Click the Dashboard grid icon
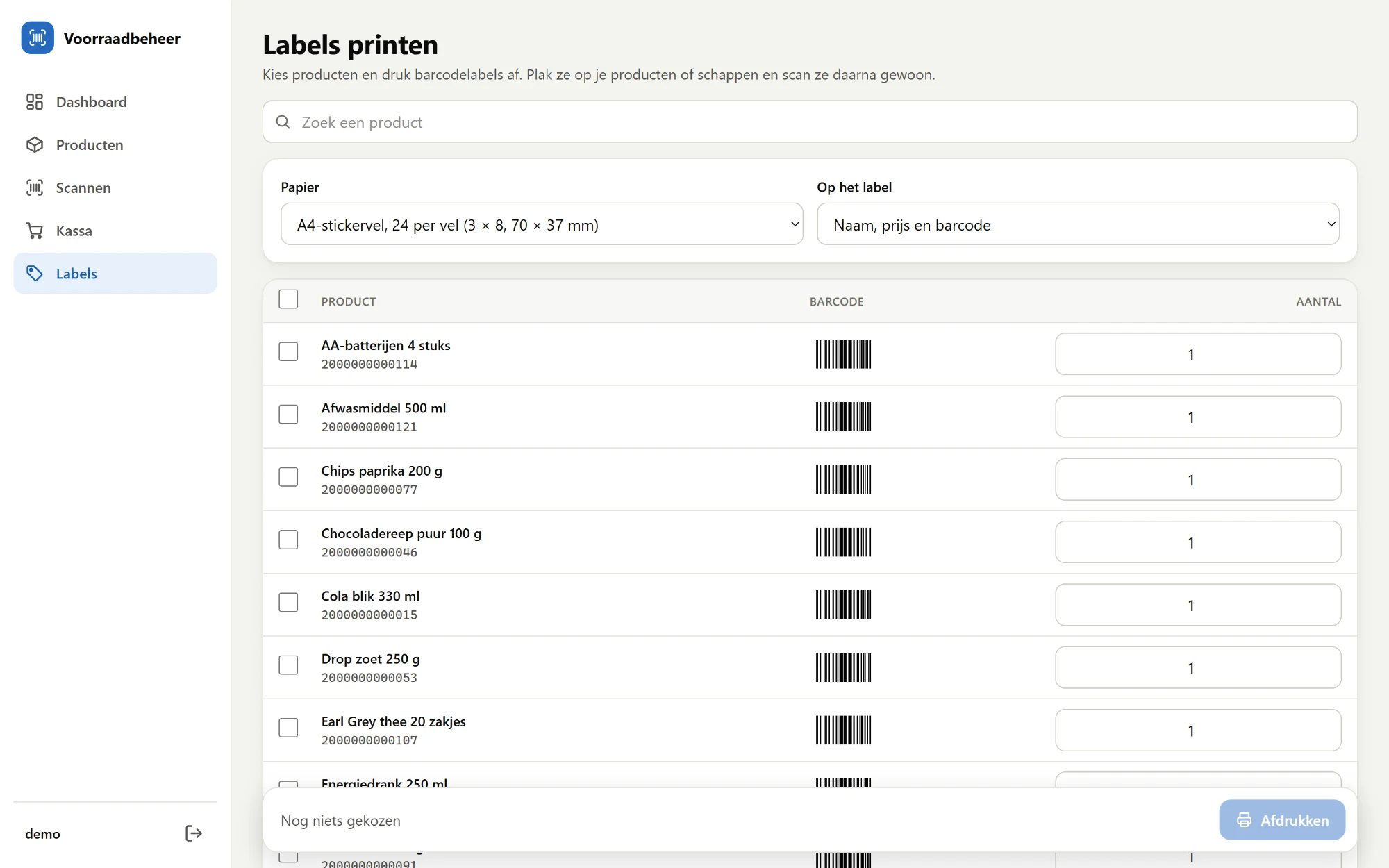Image resolution: width=1389 pixels, height=868 pixels. click(x=35, y=102)
